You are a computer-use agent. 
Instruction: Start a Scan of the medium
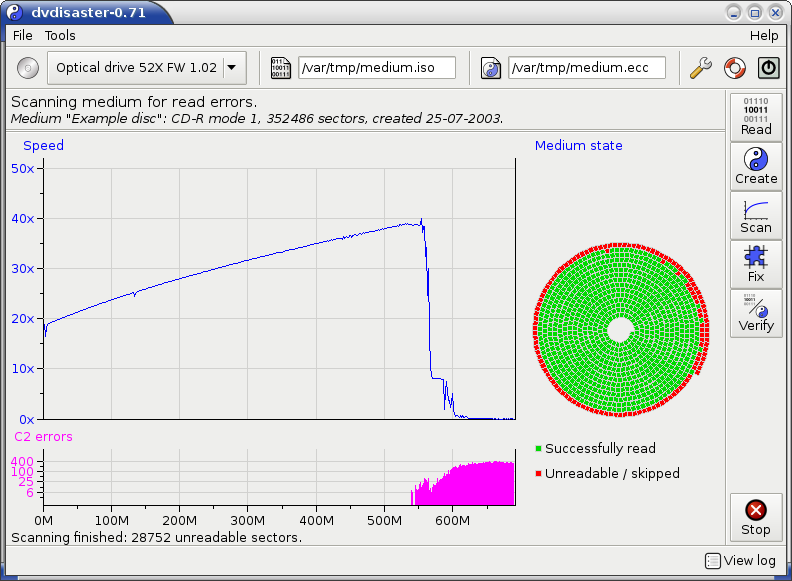756,214
